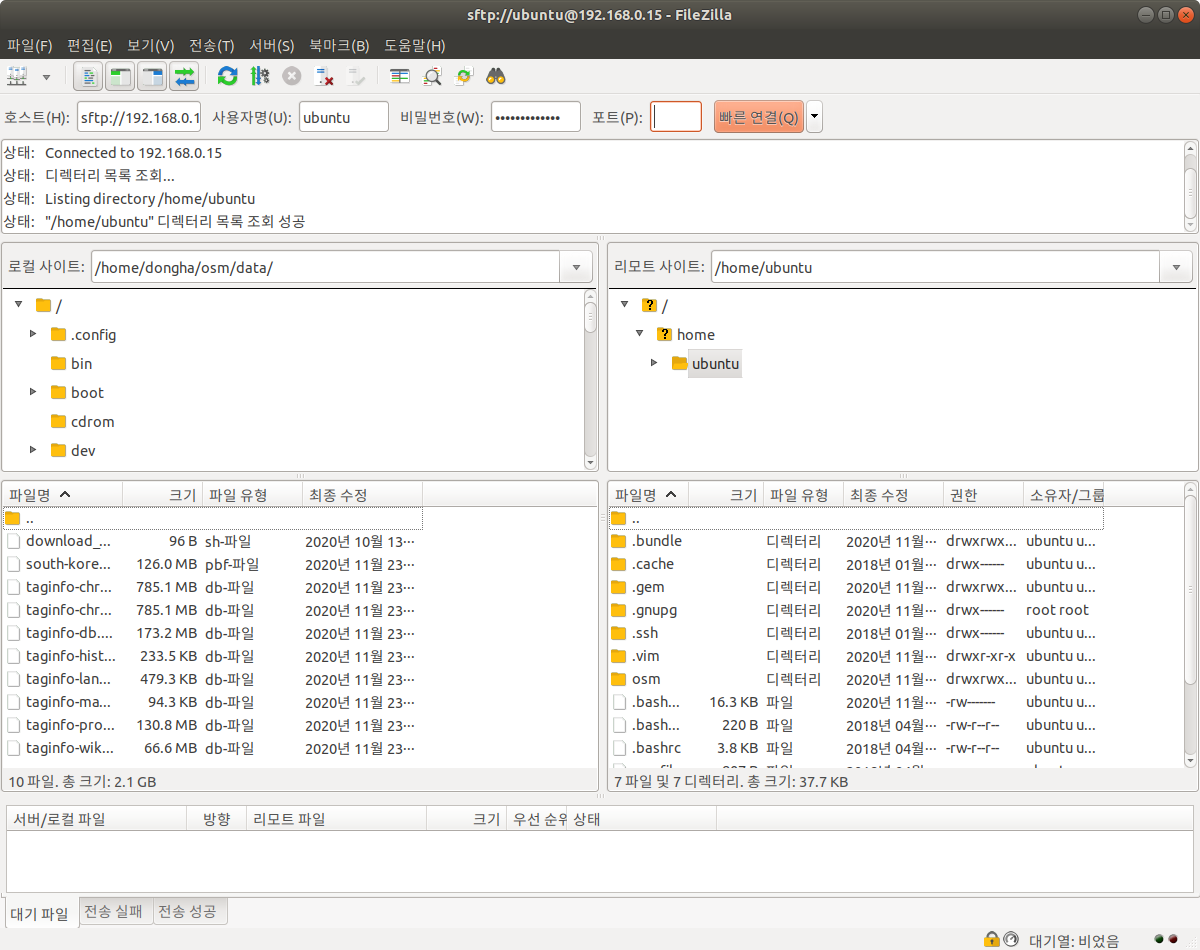Toggle the transfer queue display
Image resolution: width=1200 pixels, height=950 pixels.
185,76
